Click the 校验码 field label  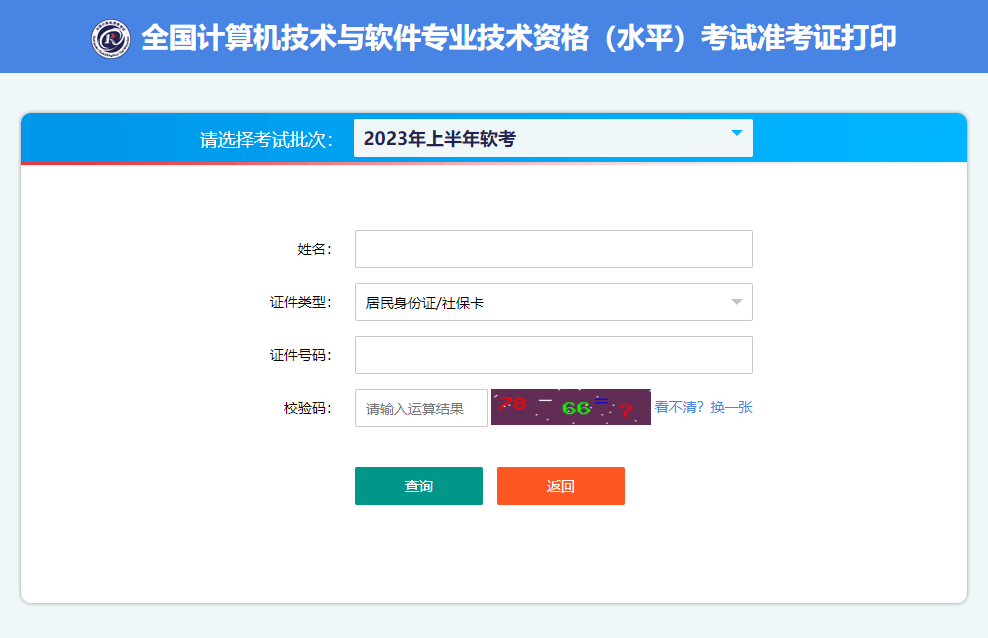308,408
